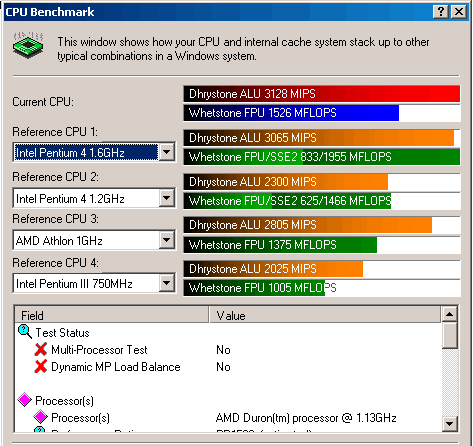This screenshot has height=446, width=473.
Task: Select the Processor(s) group header text
Action: pyautogui.click(x=64, y=400)
